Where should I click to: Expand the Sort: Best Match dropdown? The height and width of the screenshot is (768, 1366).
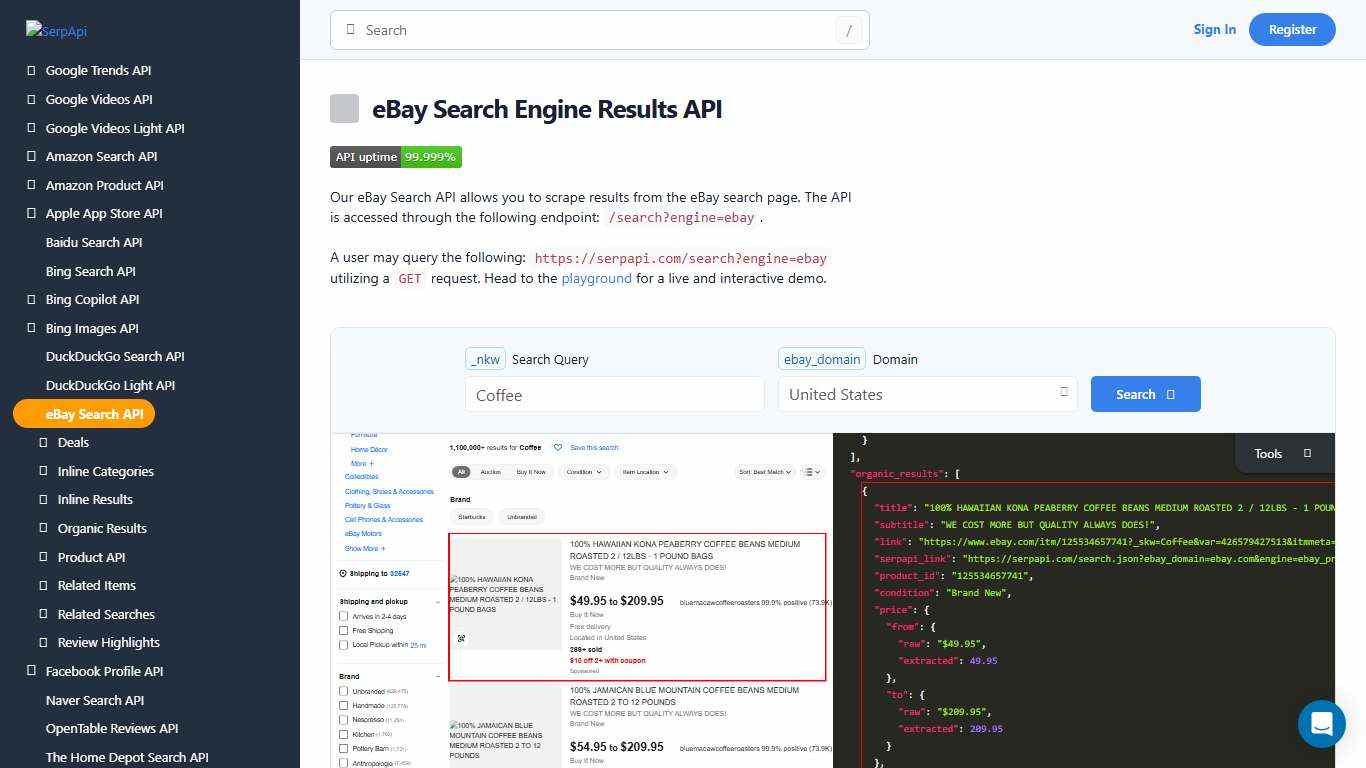[764, 471]
